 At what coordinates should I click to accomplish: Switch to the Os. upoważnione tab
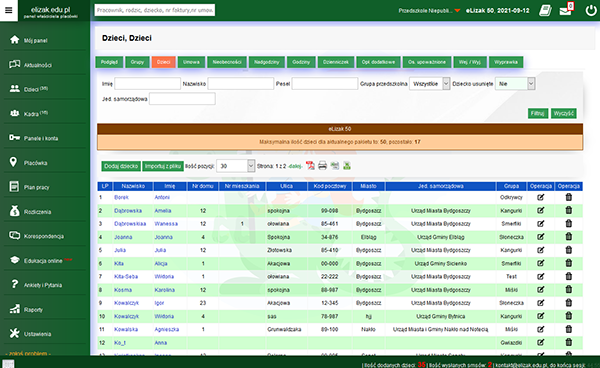[x=427, y=62]
